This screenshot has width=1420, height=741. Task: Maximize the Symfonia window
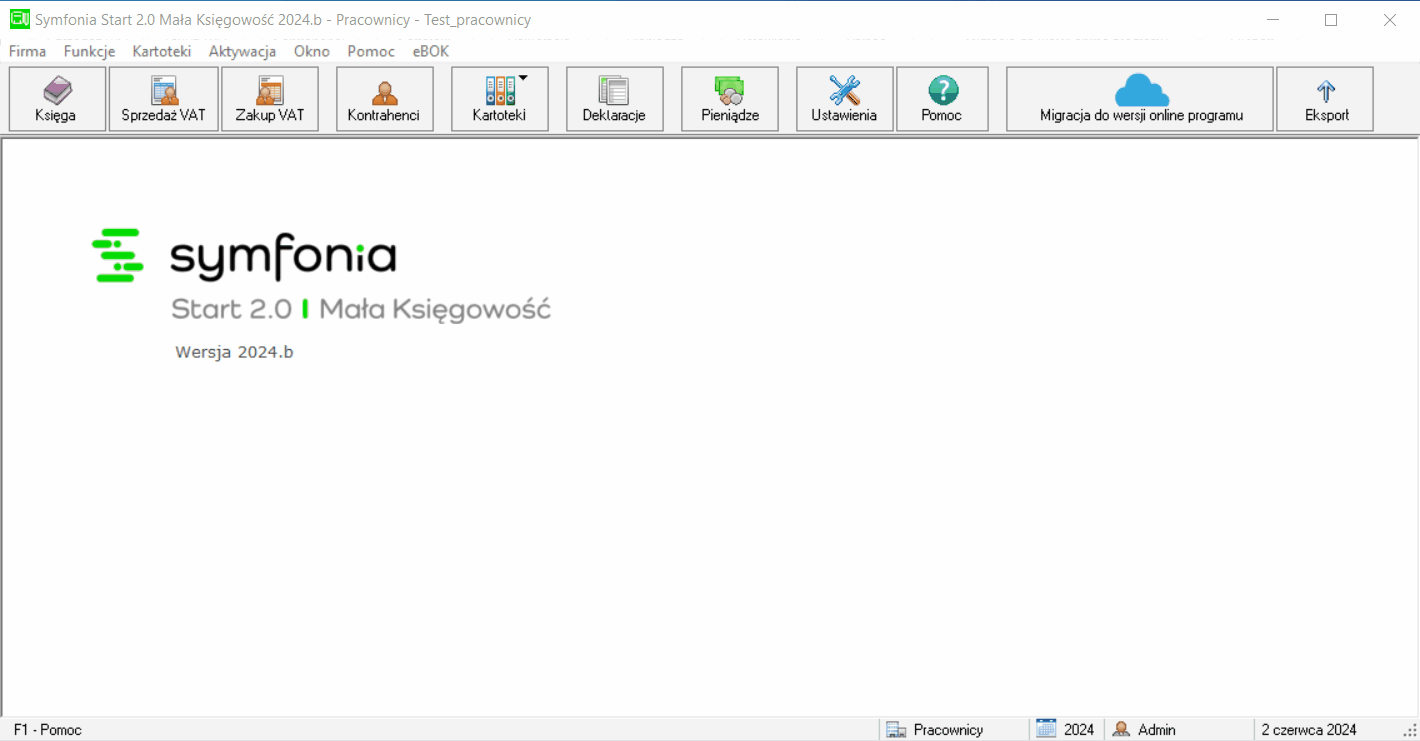tap(1331, 19)
